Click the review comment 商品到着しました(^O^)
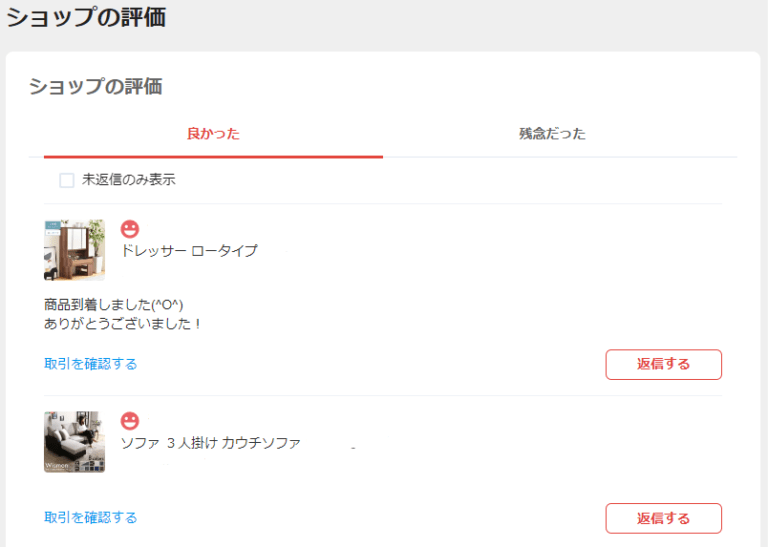Image resolution: width=768 pixels, height=547 pixels. point(114,304)
